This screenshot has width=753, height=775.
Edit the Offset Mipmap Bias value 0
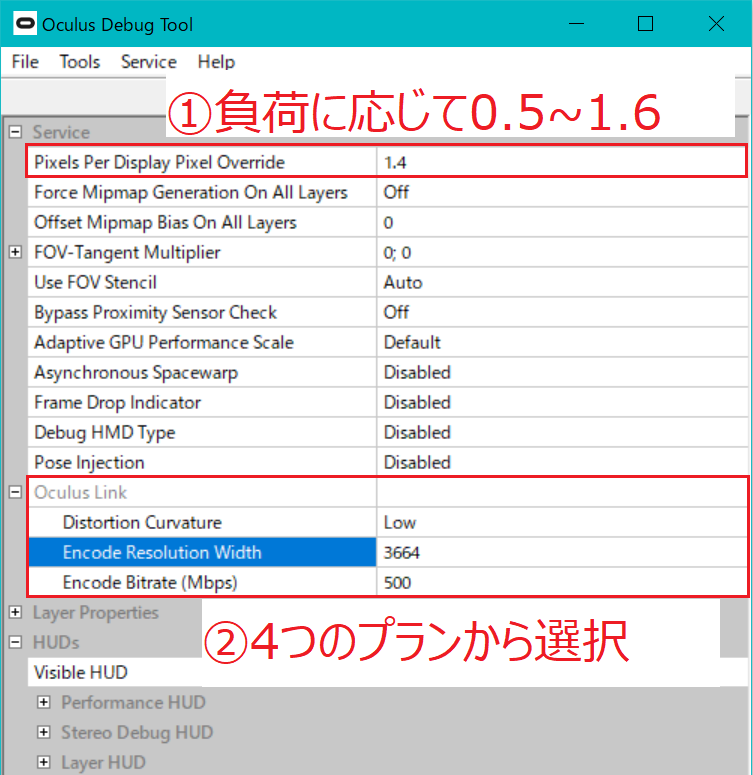pos(562,222)
